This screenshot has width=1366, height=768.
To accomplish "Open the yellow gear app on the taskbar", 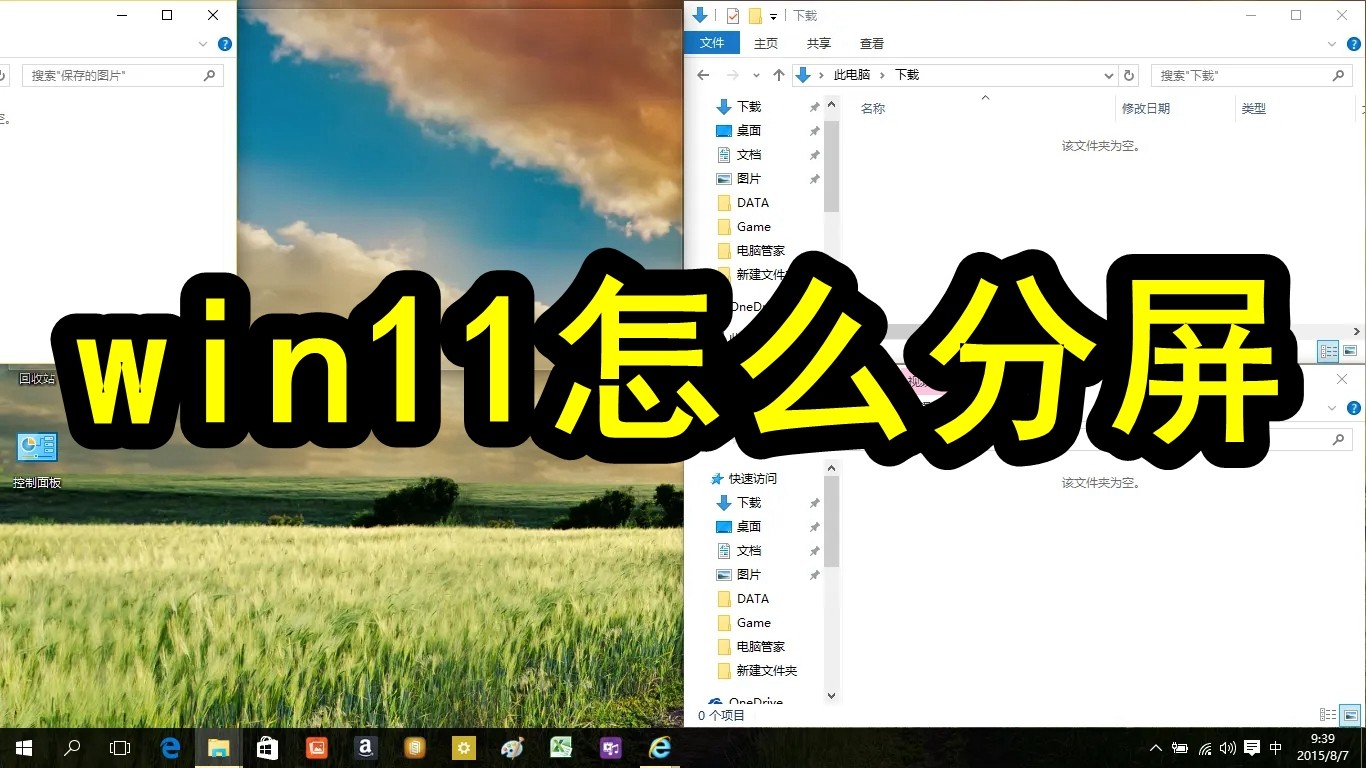I will [463, 747].
